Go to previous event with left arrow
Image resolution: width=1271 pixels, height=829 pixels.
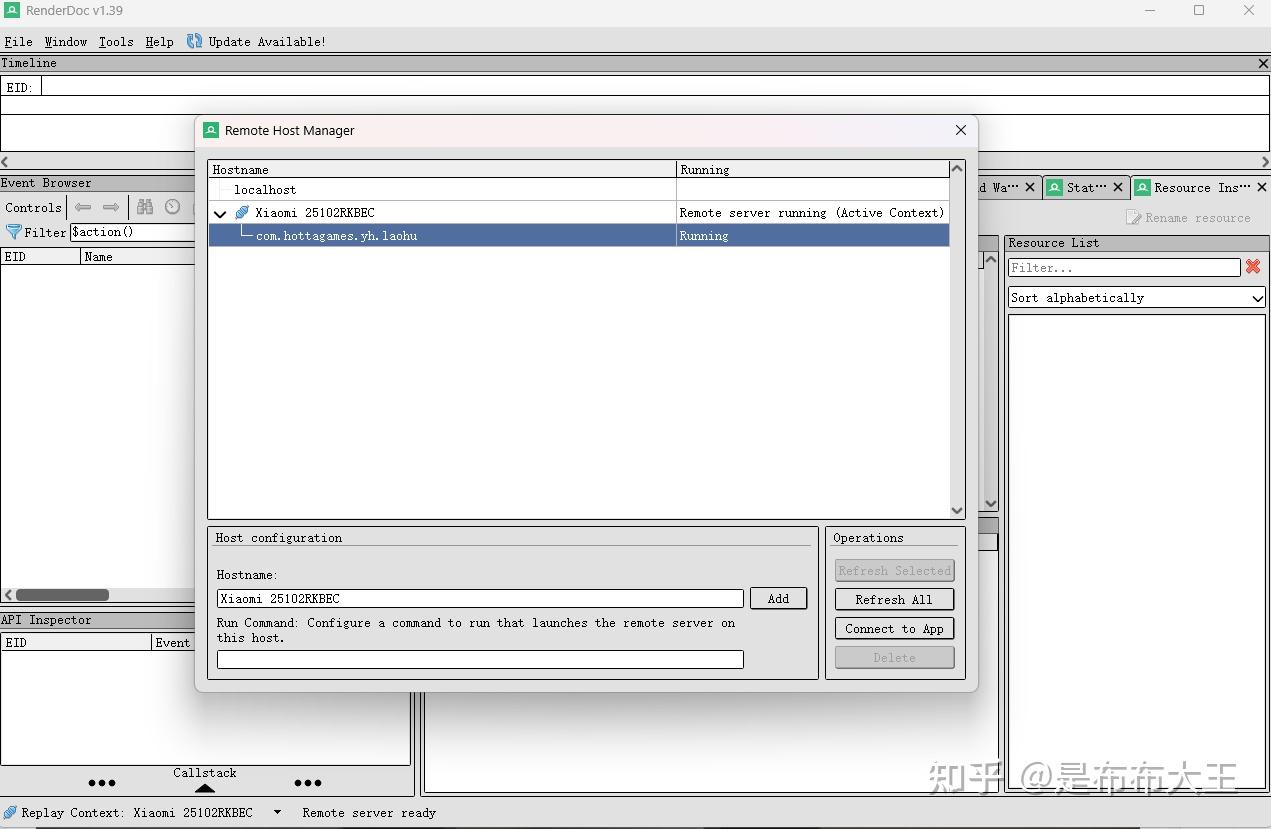point(83,207)
